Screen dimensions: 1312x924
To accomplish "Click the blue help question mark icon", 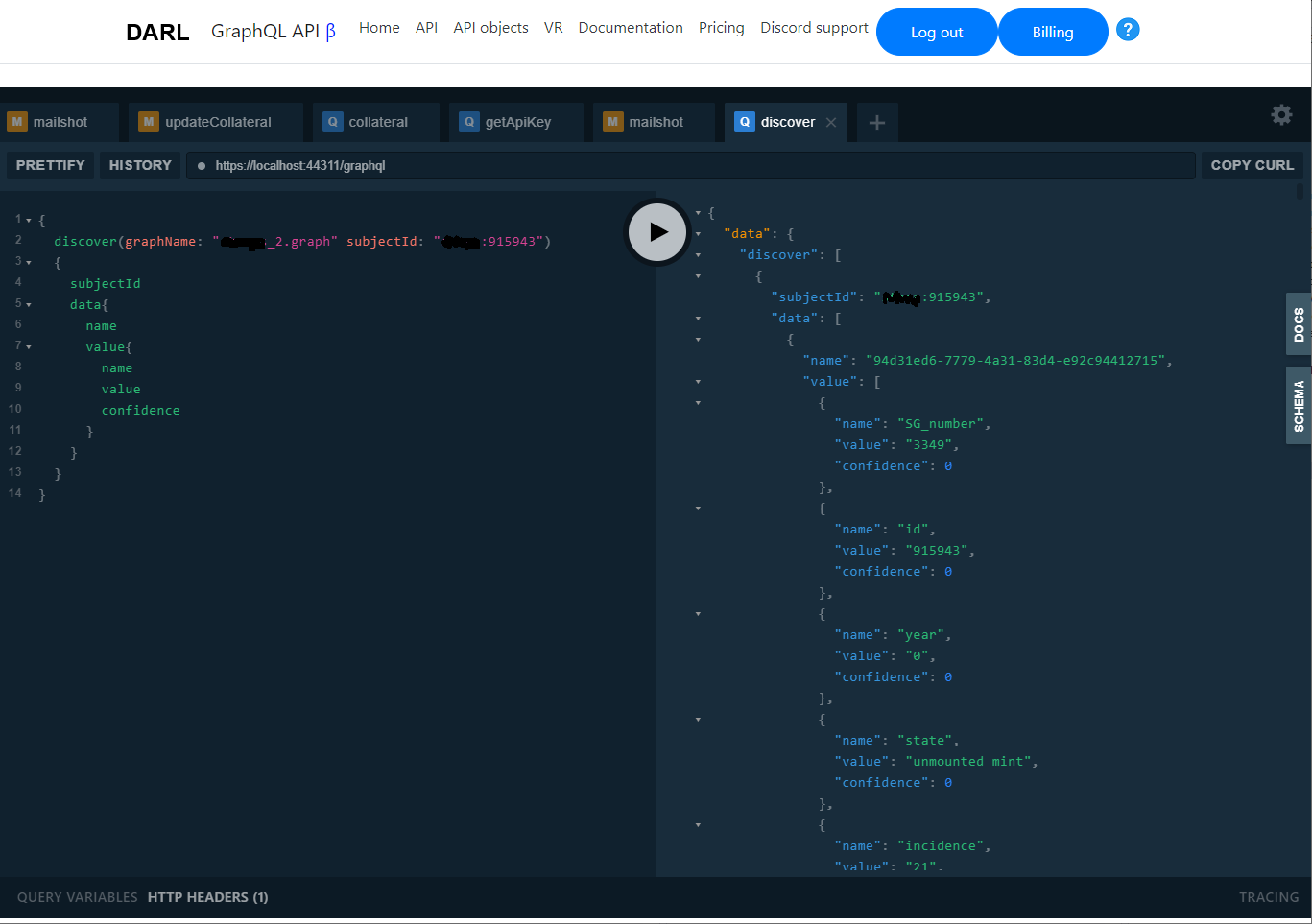I will (1129, 30).
